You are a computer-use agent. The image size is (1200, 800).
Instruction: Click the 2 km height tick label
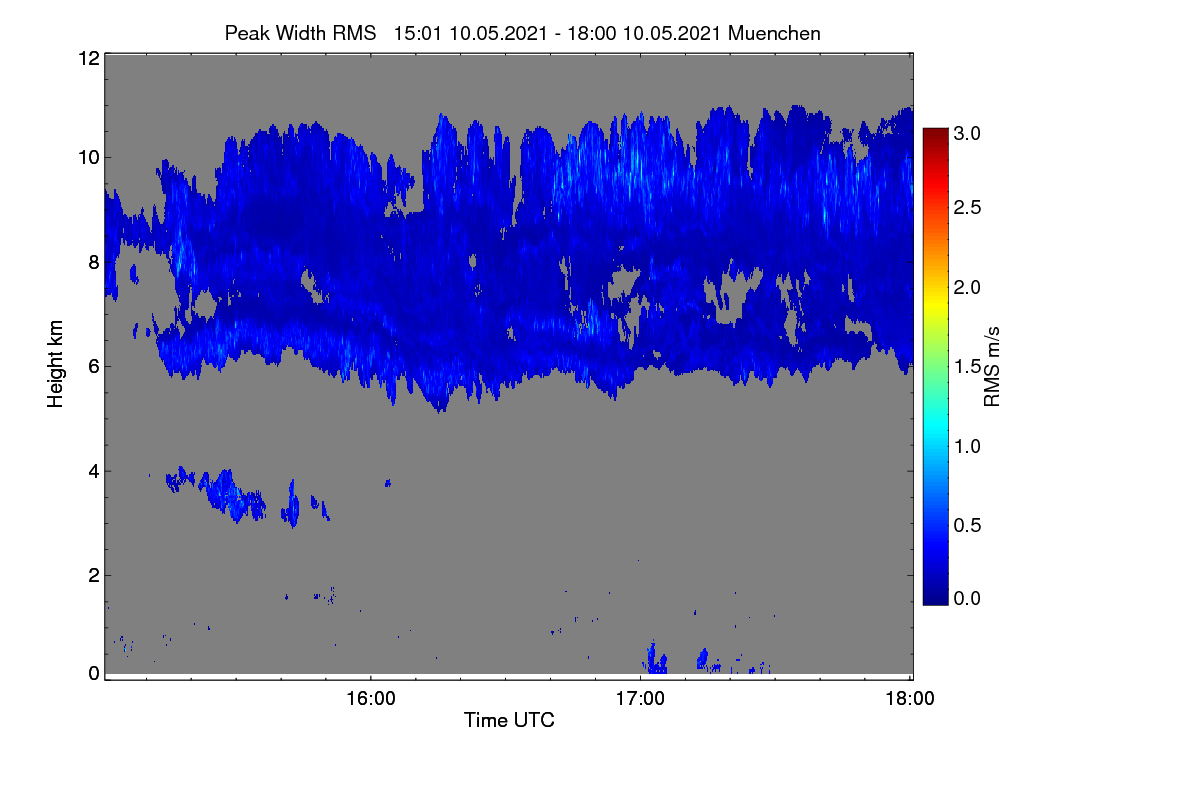[93, 575]
